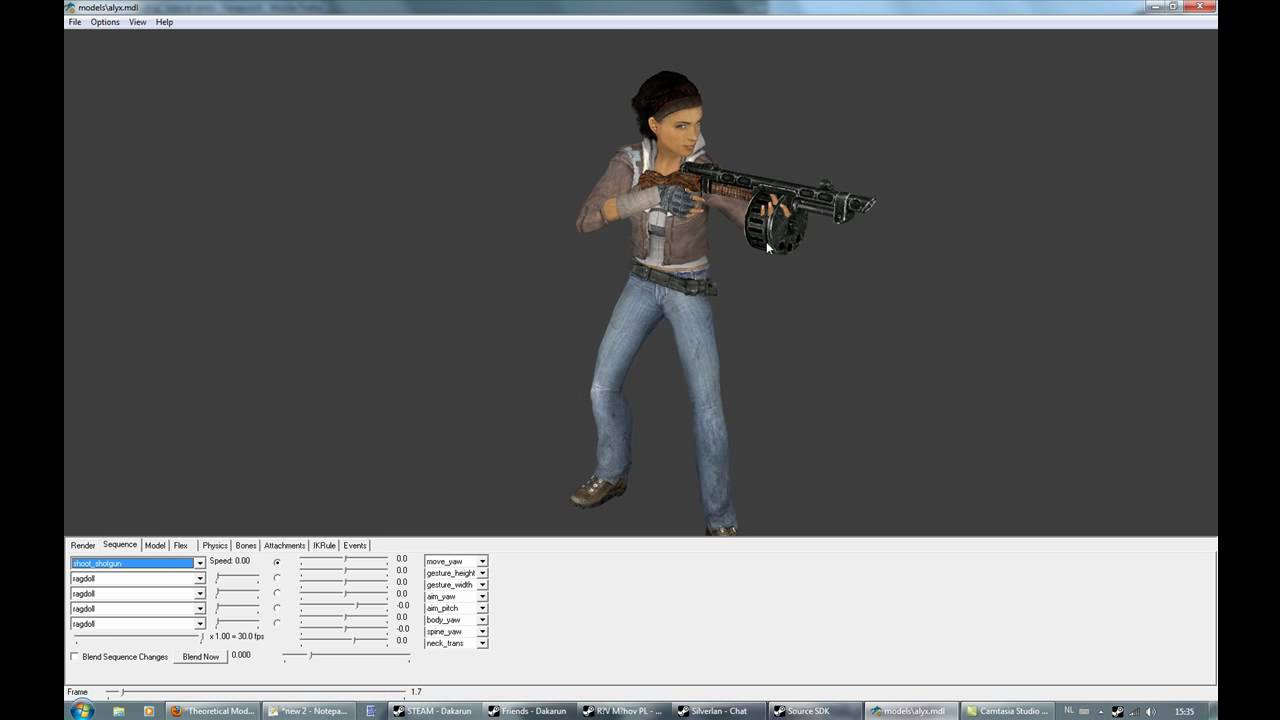Adjust the Frame slider at the bottom

[256, 692]
